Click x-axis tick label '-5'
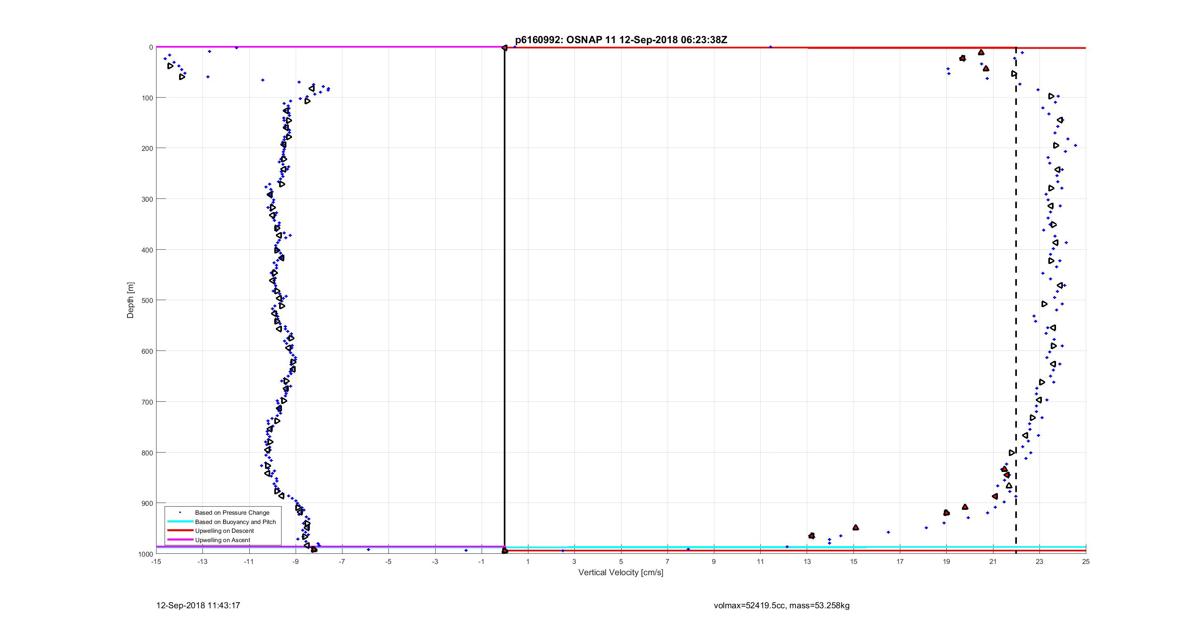 [388, 561]
